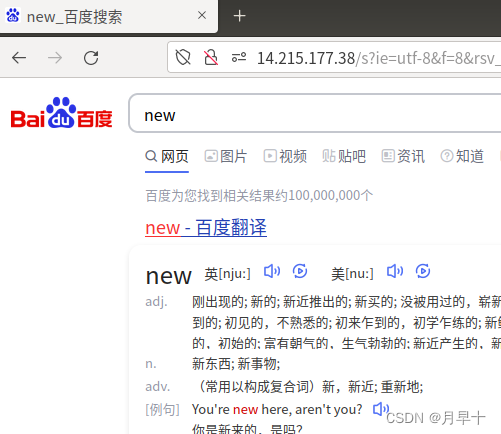Viewport: 501px width, 434px height.
Task: Click the search box containing 'new'
Action: (315, 113)
